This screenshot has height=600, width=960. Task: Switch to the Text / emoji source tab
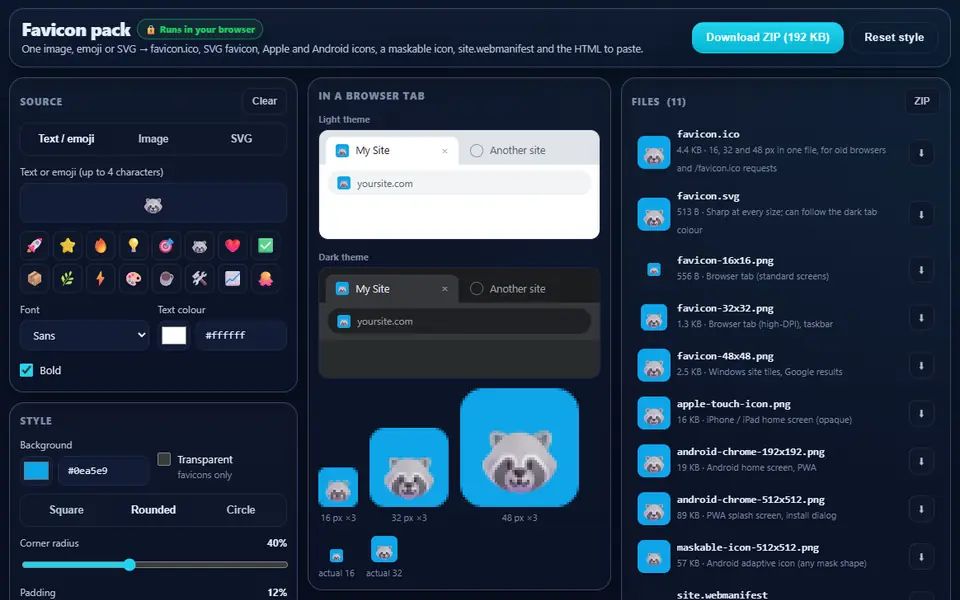click(66, 138)
